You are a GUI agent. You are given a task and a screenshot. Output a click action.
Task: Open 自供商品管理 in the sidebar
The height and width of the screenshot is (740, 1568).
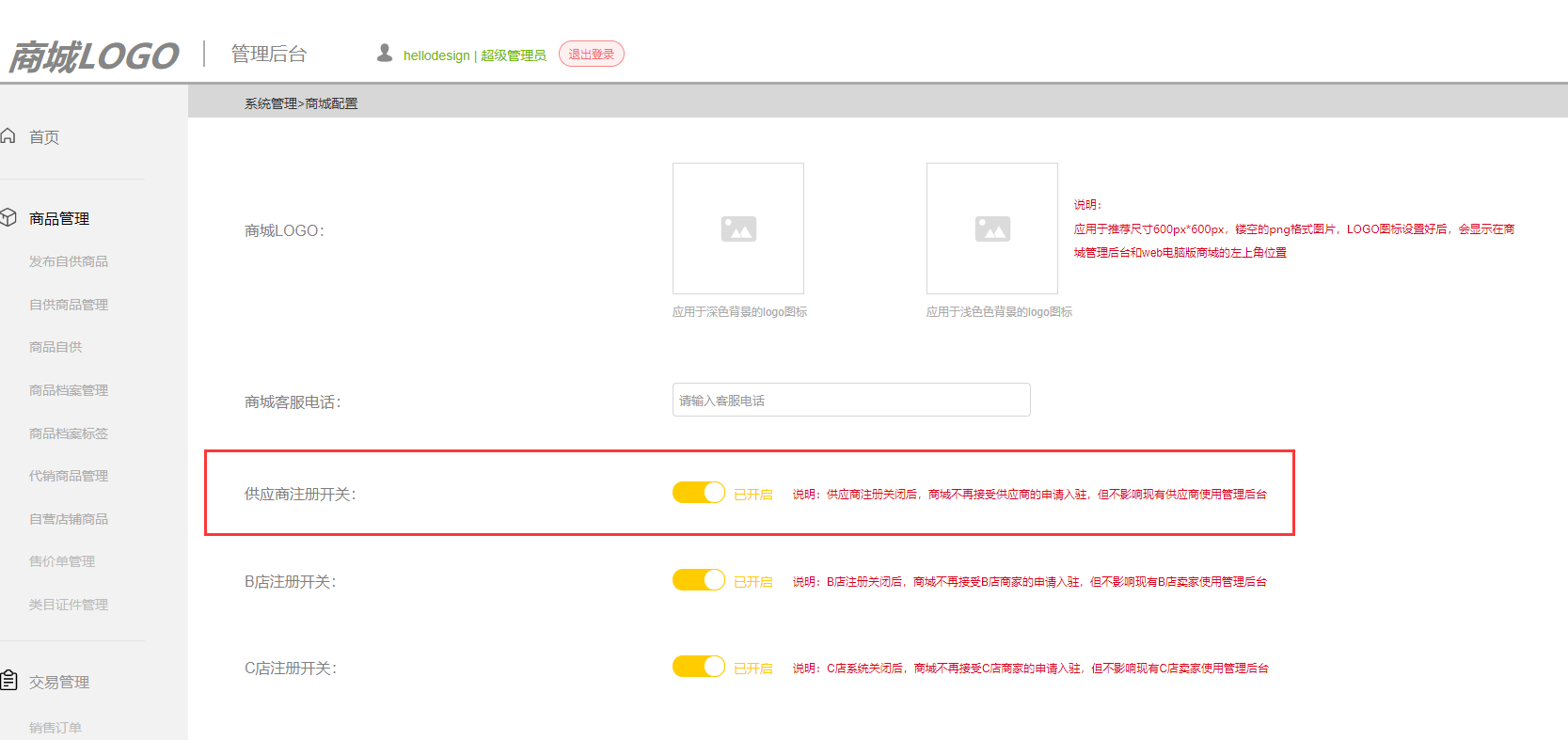(69, 305)
